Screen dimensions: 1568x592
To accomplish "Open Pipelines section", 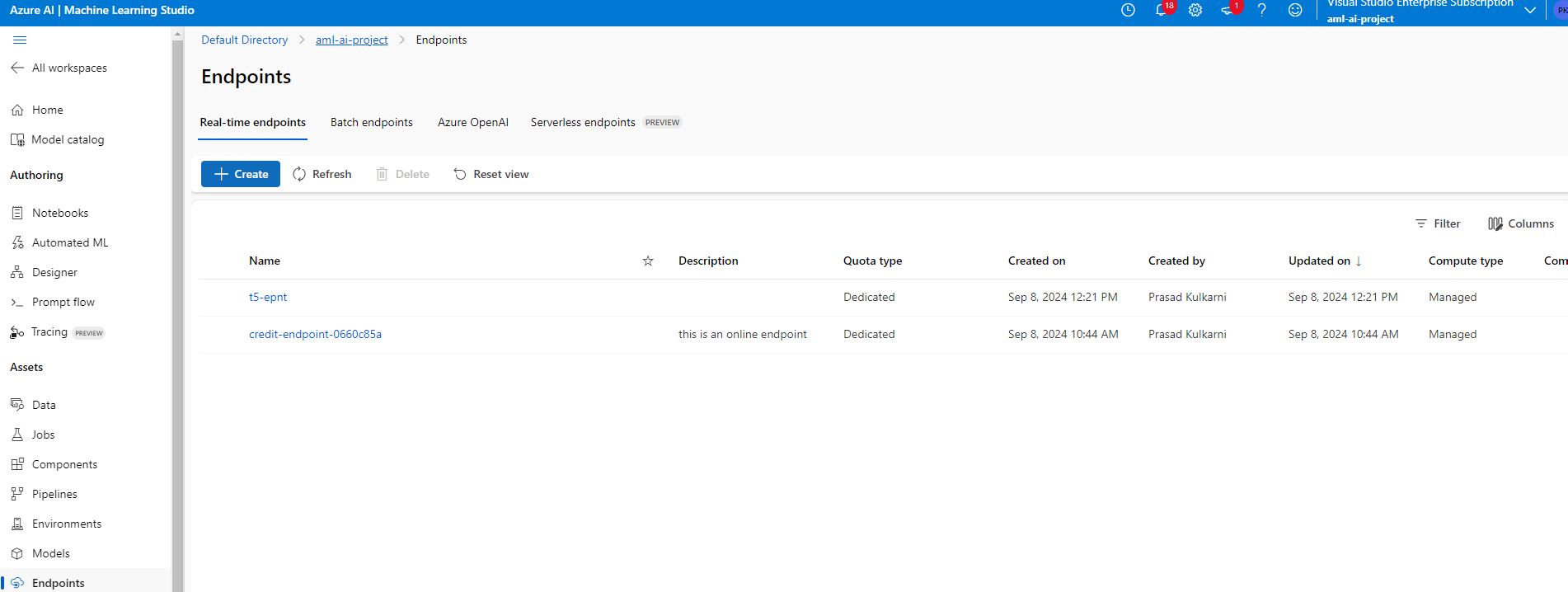I will [x=45, y=494].
